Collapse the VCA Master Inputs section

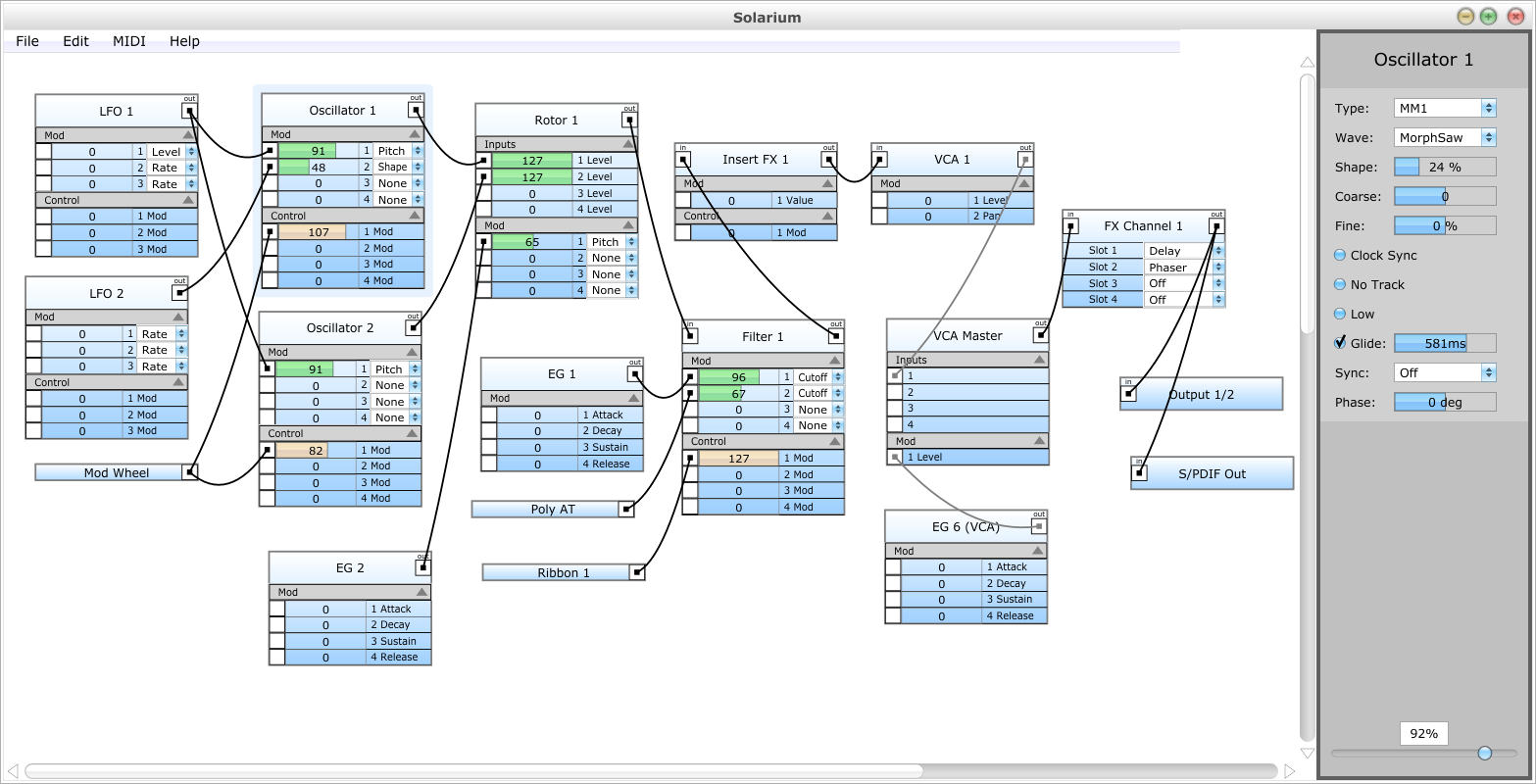pos(1040,360)
